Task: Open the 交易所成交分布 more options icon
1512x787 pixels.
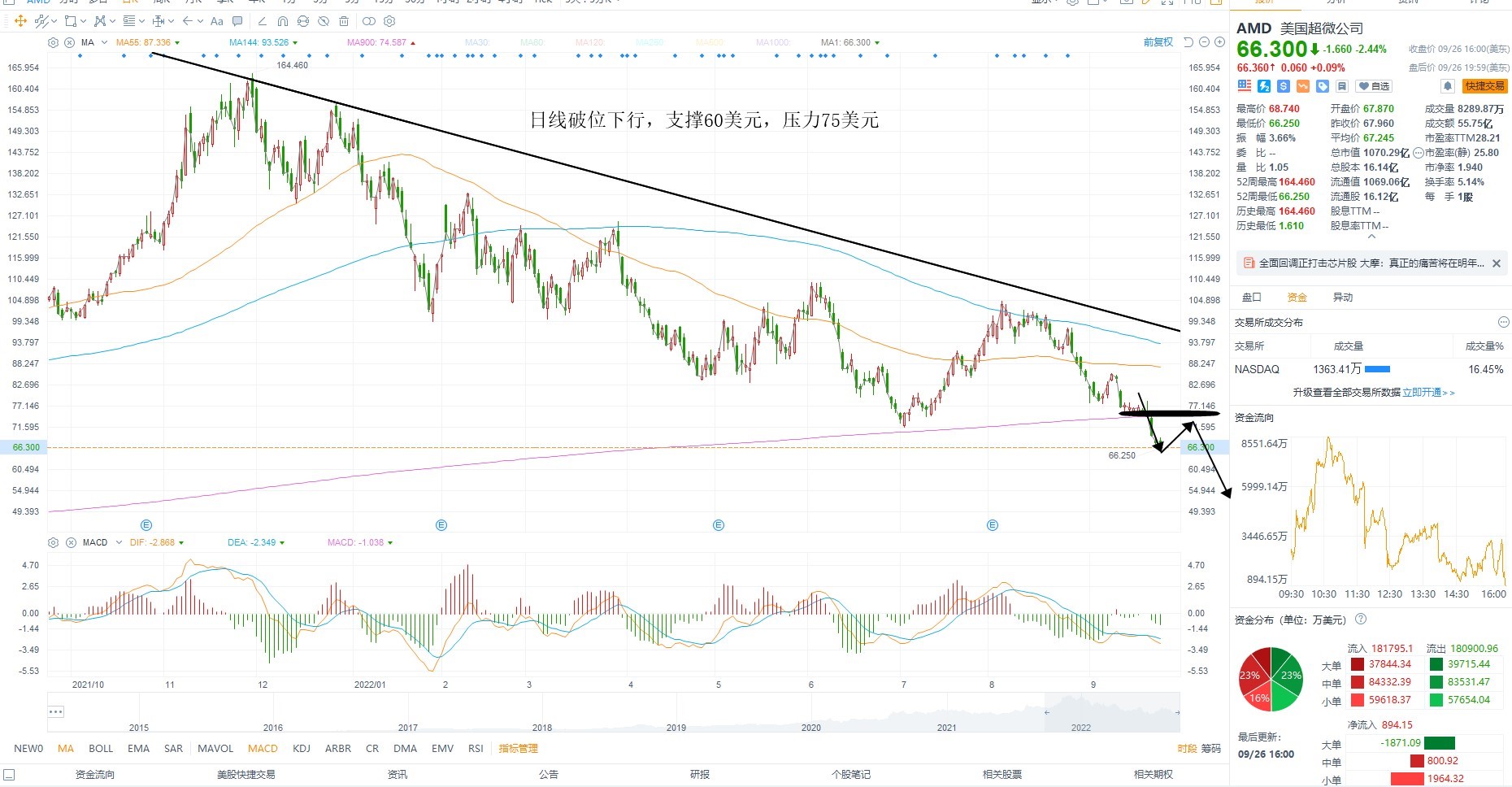Action: click(1503, 322)
